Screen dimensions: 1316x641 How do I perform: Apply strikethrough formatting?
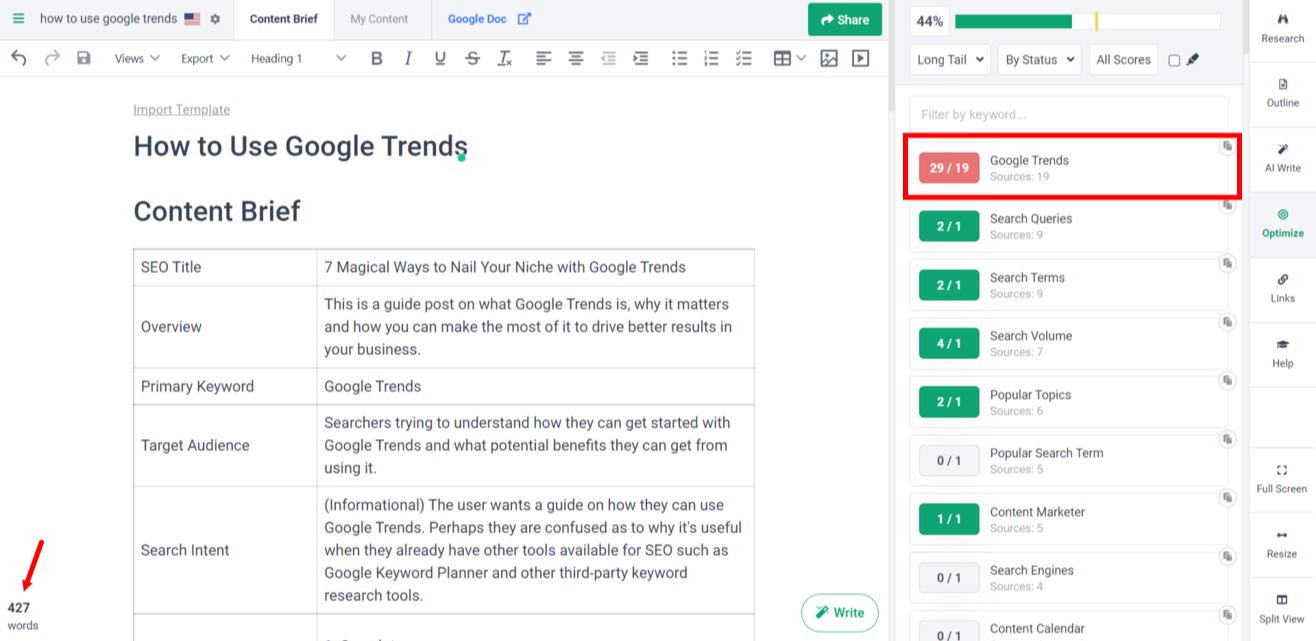472,58
